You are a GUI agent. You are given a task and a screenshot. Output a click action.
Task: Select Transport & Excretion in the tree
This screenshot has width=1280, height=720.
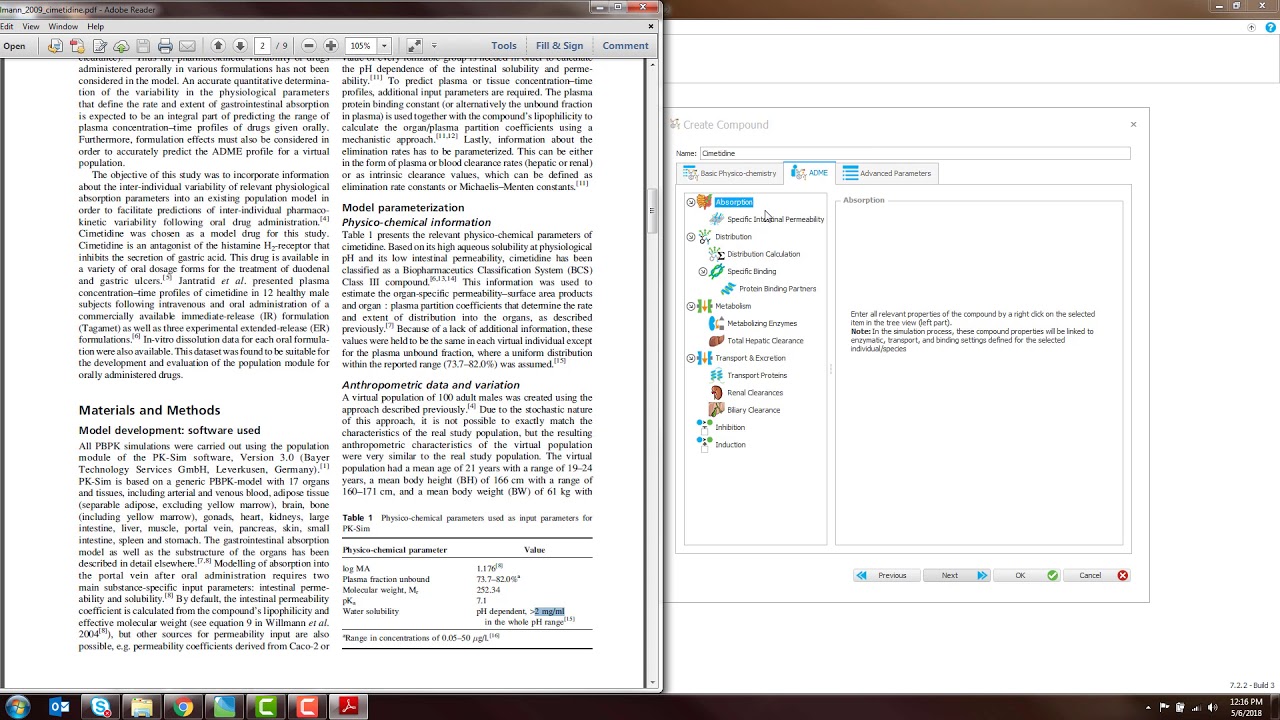[x=750, y=358]
